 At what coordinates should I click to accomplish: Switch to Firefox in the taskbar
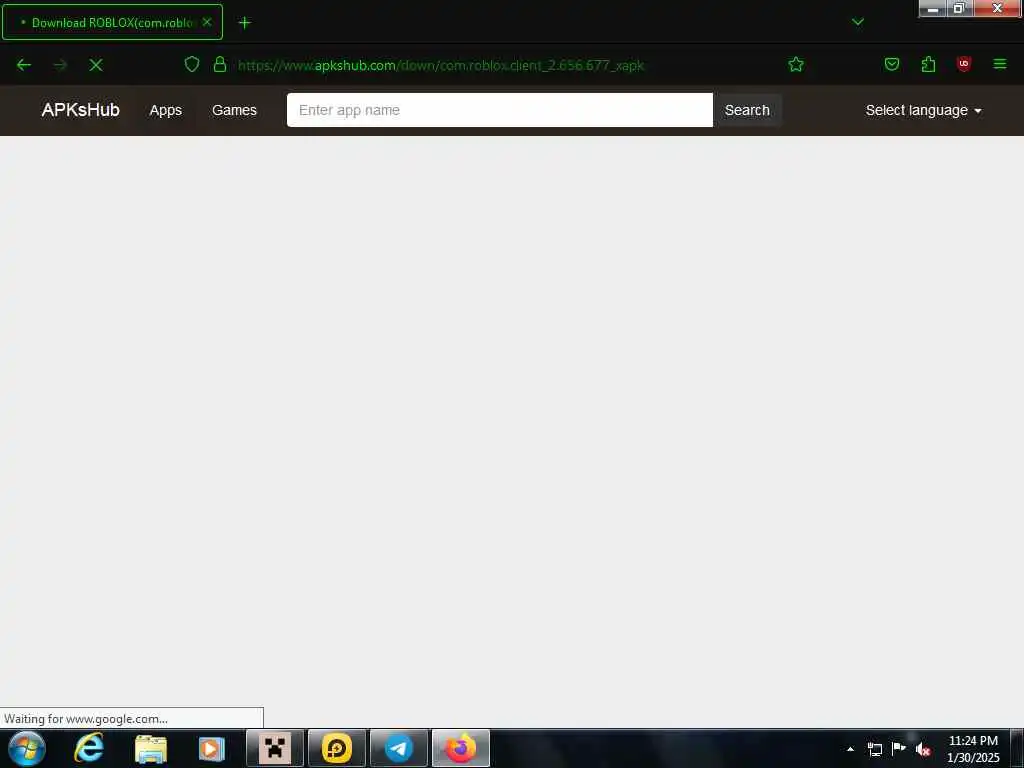click(461, 748)
